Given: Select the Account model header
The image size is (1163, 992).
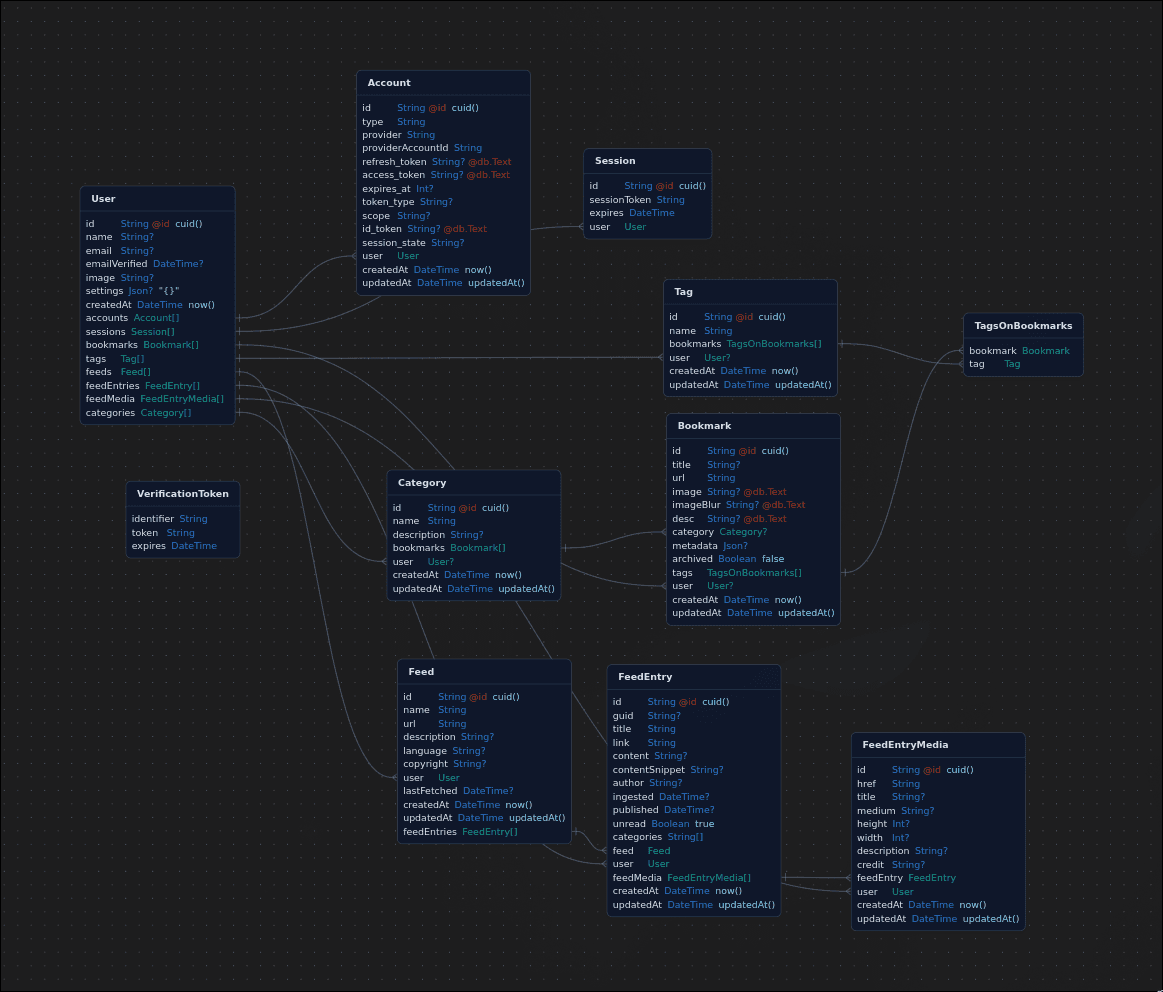Looking at the screenshot, I should coord(388,82).
